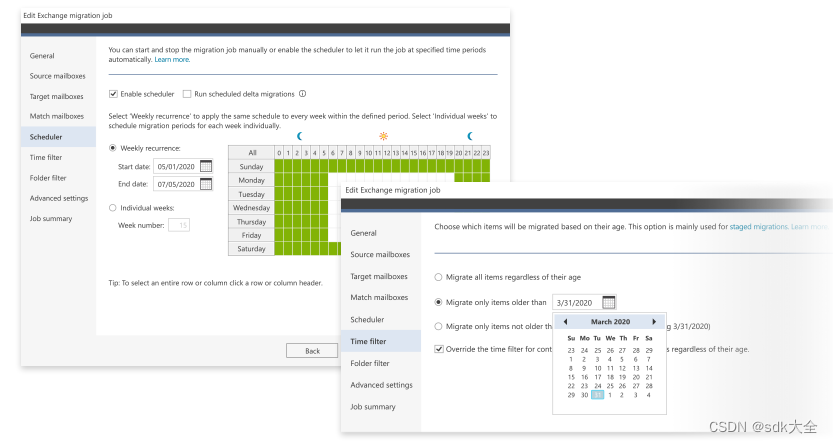
Task: Go to previous month in March 2020 calendar
Action: pos(565,321)
